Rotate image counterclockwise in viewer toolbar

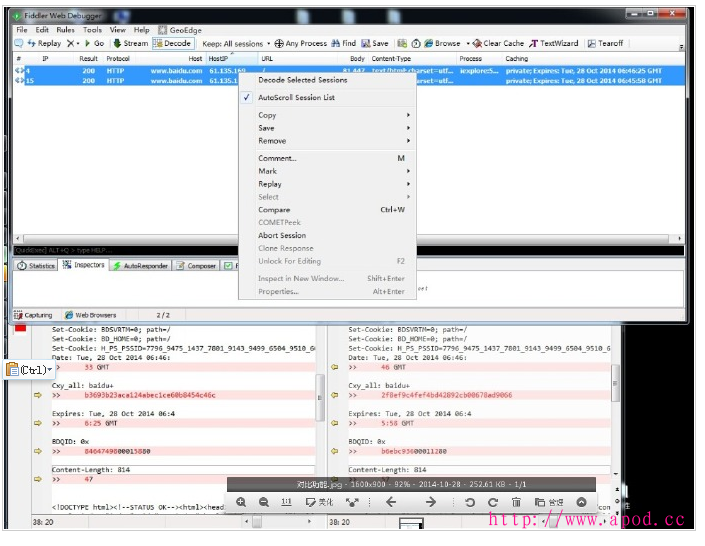point(470,502)
